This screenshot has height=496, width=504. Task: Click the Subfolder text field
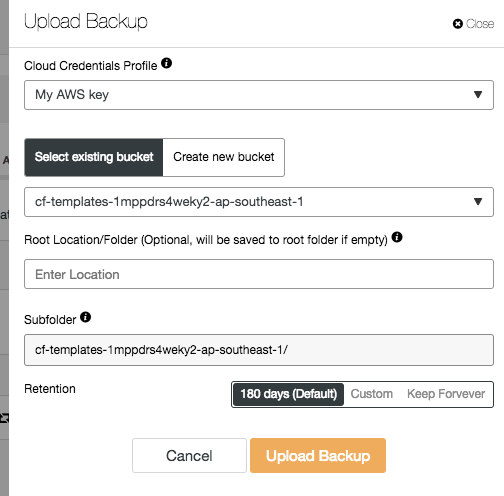point(259,350)
